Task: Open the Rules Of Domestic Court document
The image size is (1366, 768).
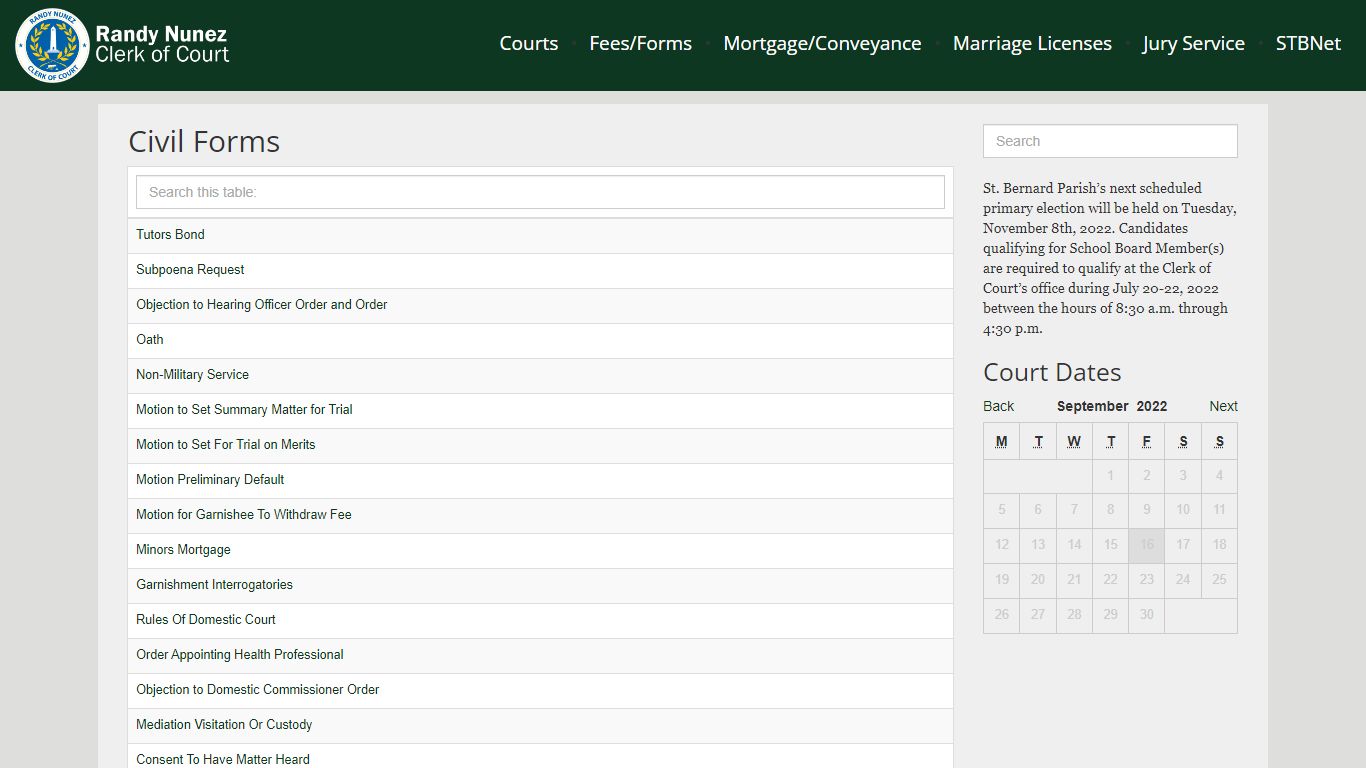Action: click(x=206, y=620)
